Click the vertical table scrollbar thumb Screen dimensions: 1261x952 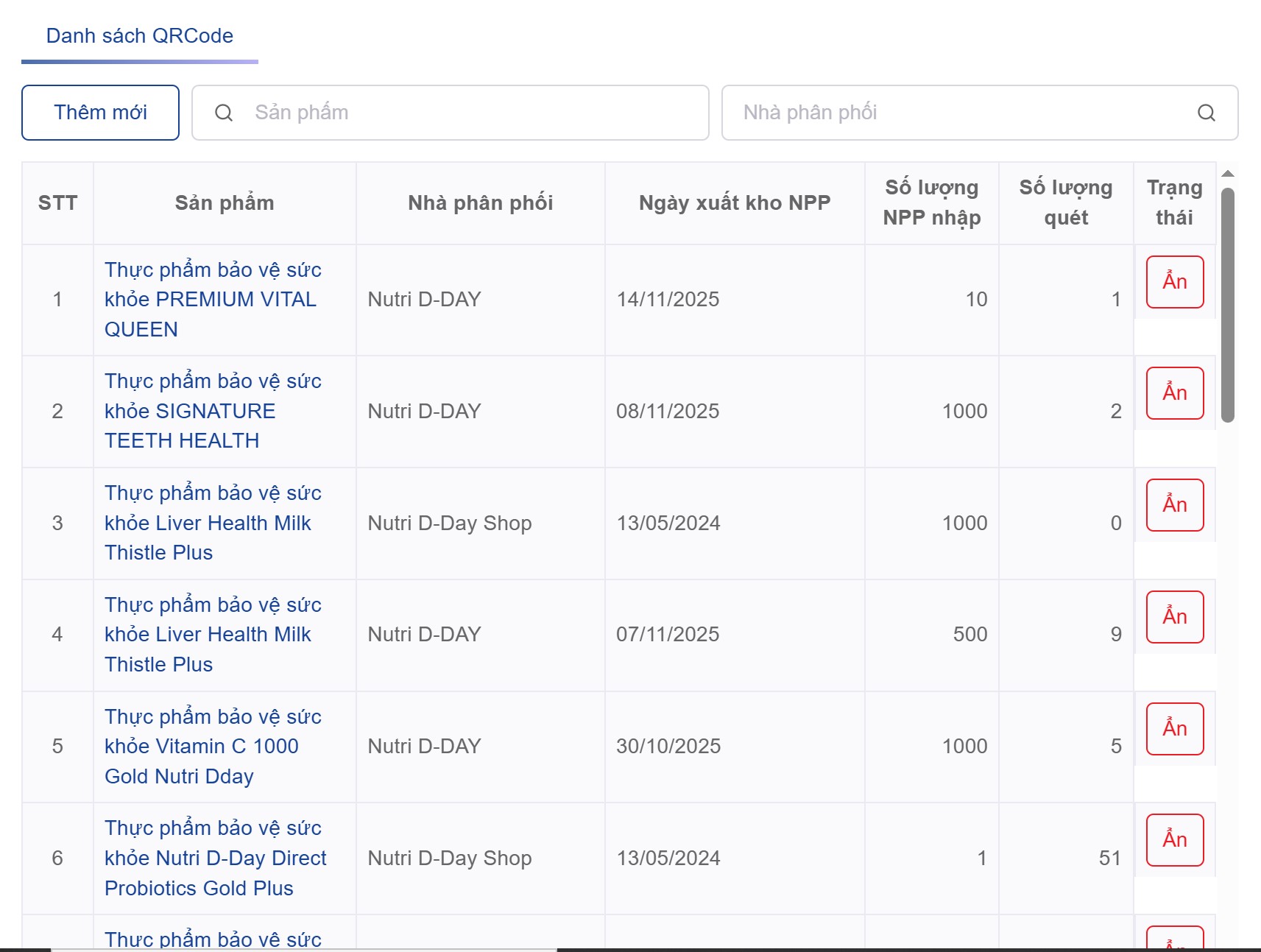[1227, 305]
